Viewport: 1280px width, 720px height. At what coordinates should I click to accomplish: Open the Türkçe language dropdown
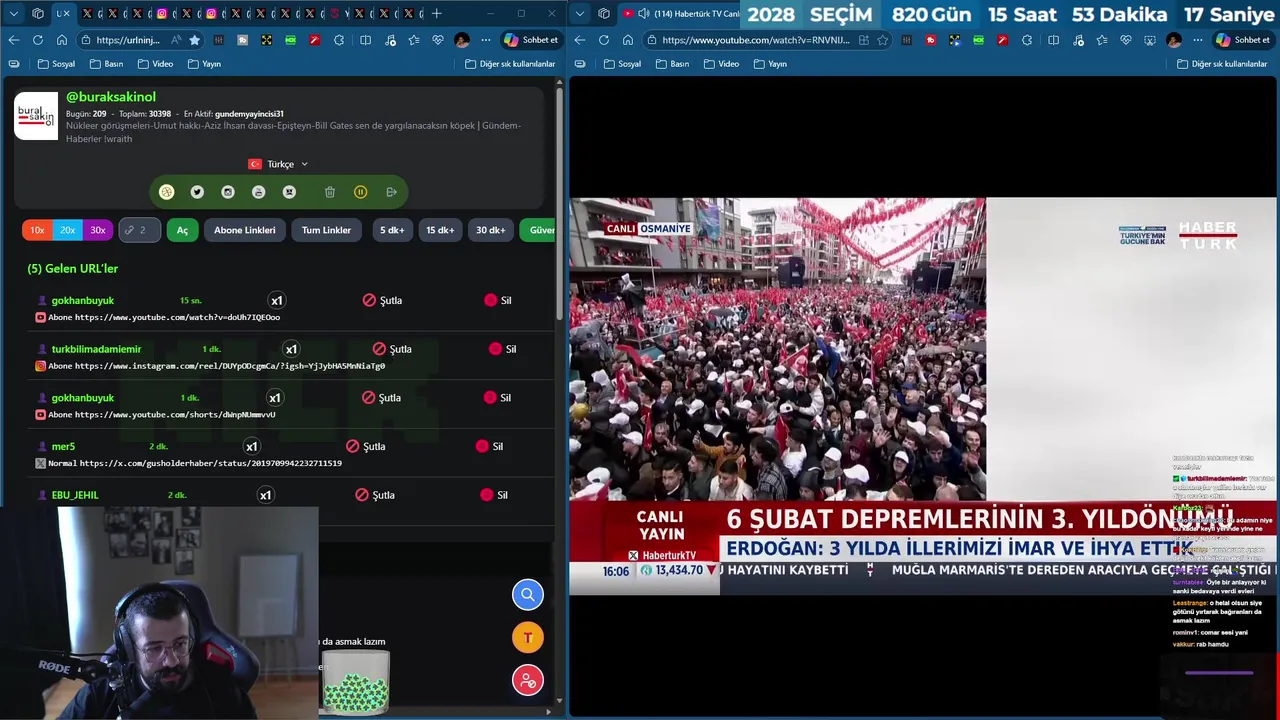pos(279,164)
